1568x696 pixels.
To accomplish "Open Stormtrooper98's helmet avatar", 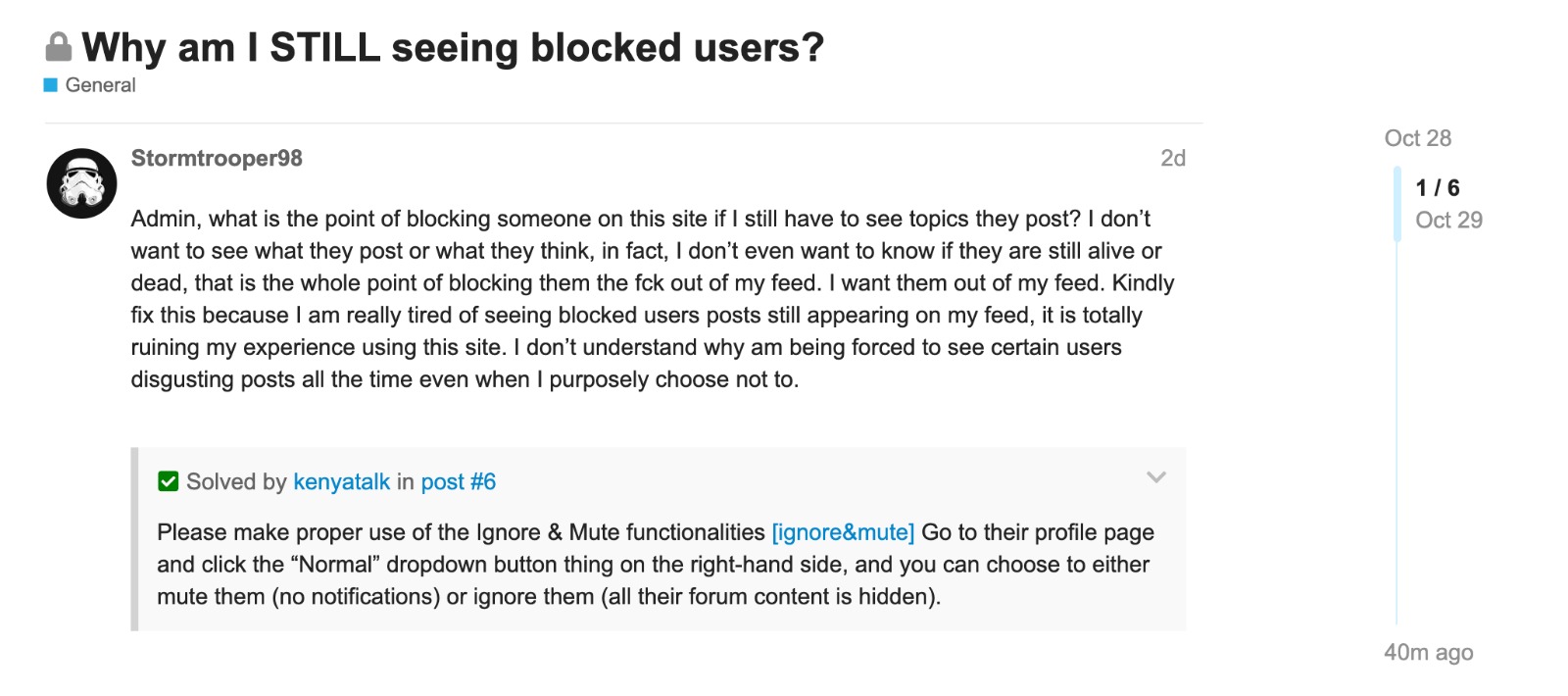I will [x=82, y=183].
